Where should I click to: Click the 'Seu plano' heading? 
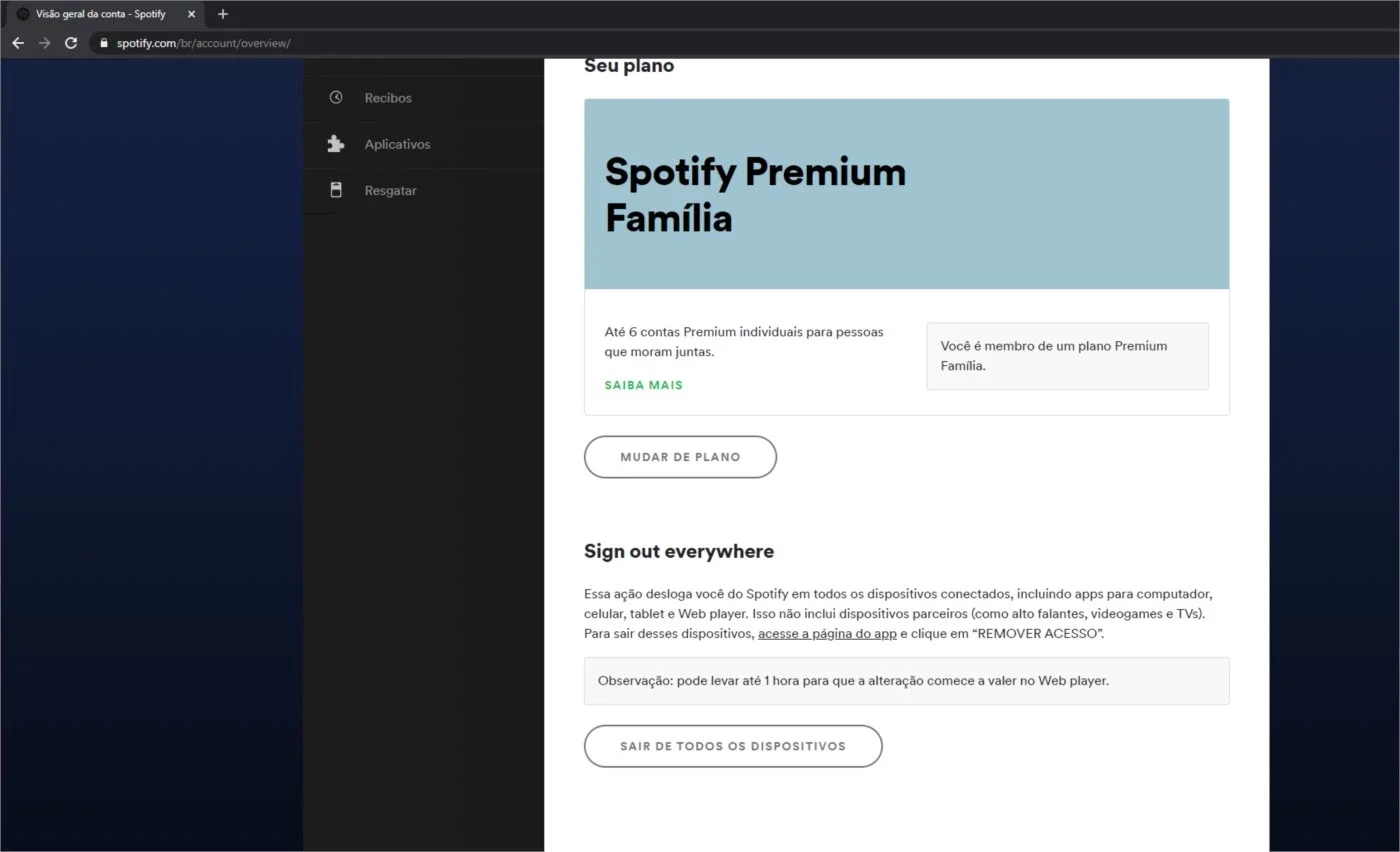629,66
